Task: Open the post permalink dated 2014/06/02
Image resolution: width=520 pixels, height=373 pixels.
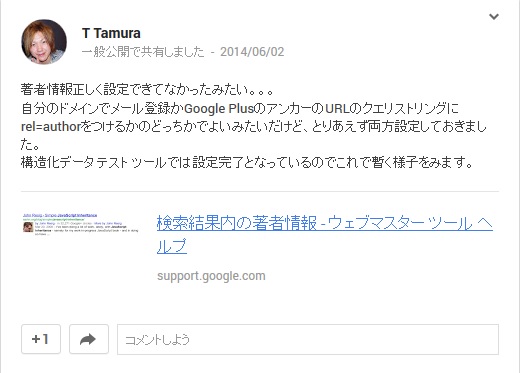Action: [x=252, y=52]
